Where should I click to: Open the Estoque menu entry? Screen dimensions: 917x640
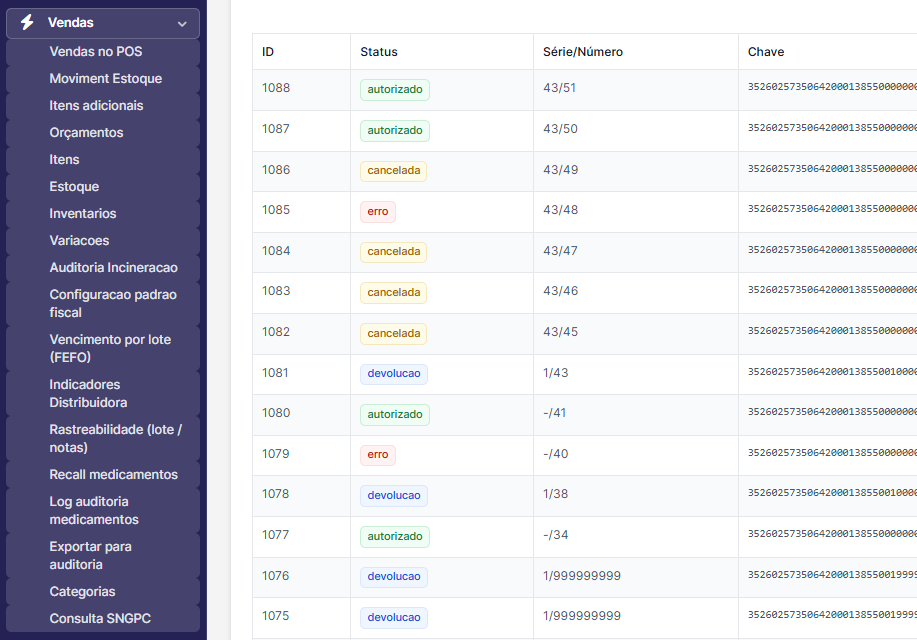(x=74, y=186)
